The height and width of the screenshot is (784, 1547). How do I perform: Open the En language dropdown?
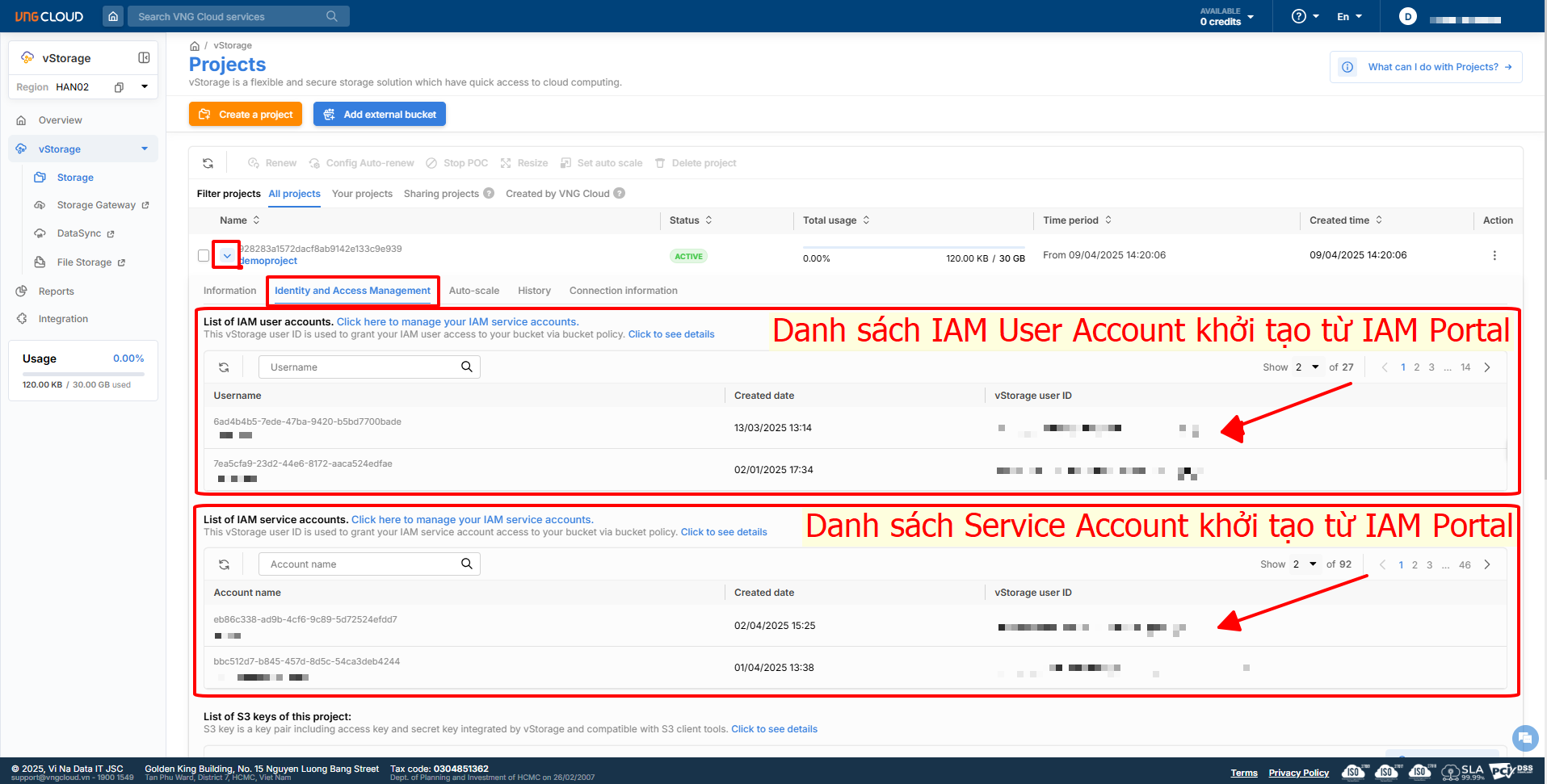point(1349,16)
